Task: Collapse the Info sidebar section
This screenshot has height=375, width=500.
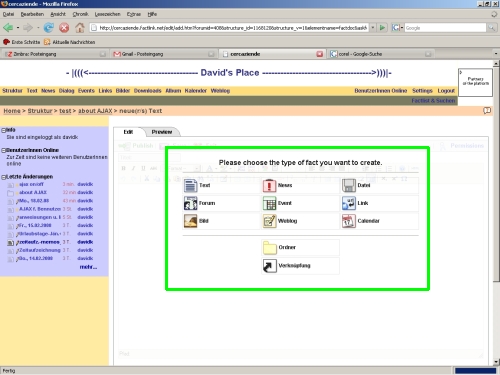Action: pyautogui.click(x=3, y=130)
